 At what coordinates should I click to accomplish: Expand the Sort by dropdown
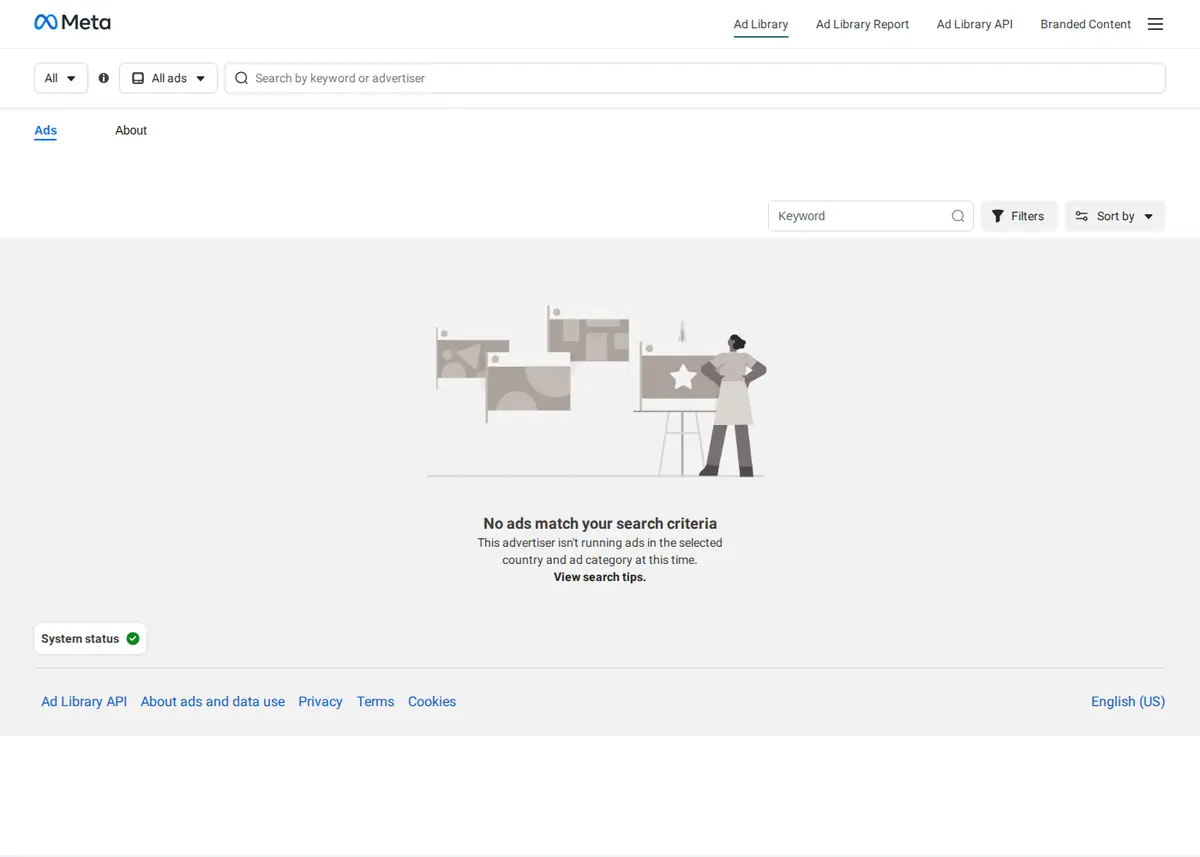[1115, 216]
